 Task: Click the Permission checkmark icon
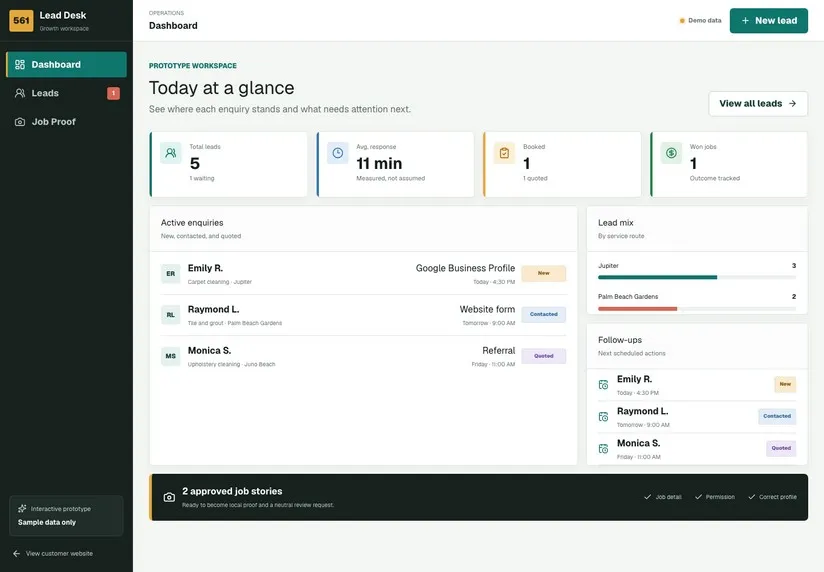(698, 497)
